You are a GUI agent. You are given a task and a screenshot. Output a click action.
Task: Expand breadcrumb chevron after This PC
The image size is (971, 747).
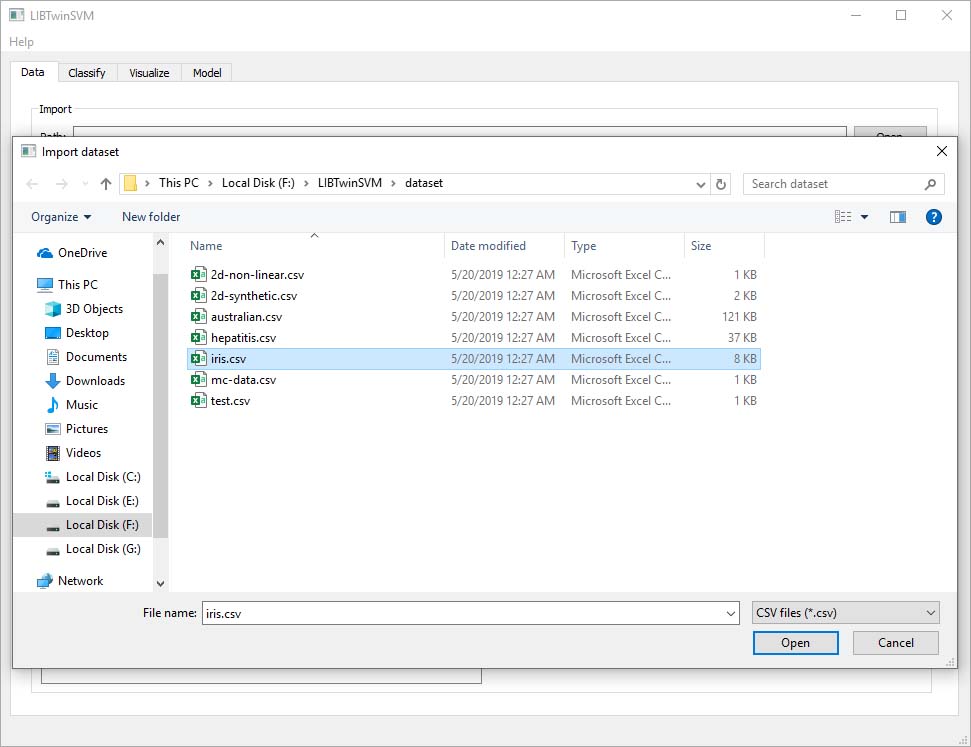(210, 183)
